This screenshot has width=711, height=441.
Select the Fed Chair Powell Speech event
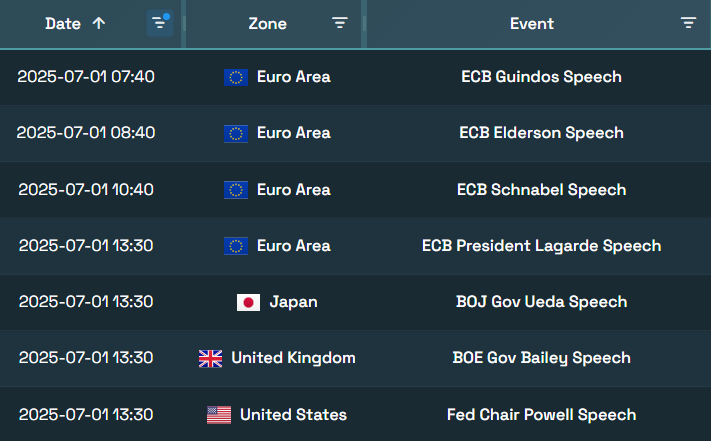541,415
